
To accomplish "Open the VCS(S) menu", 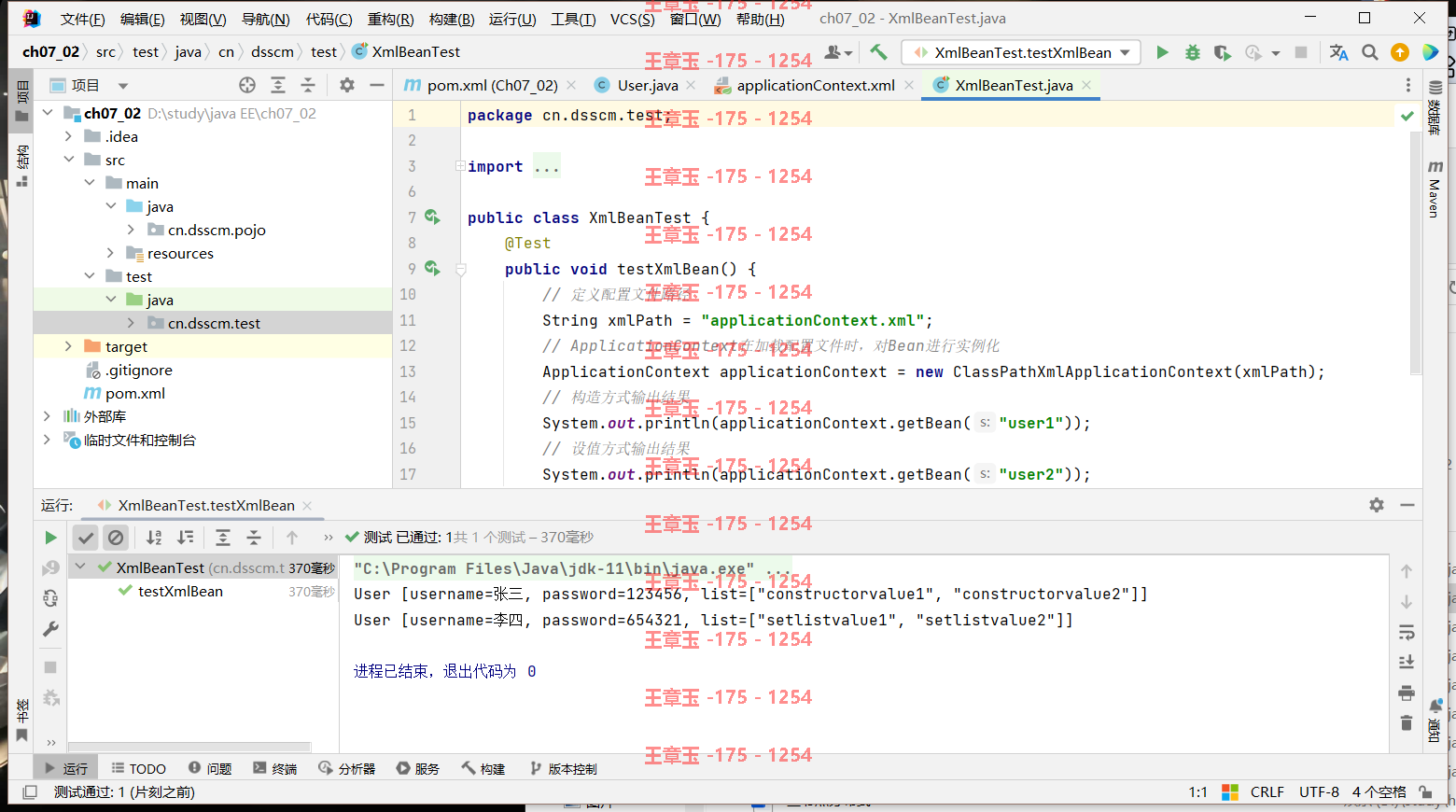I will [632, 19].
